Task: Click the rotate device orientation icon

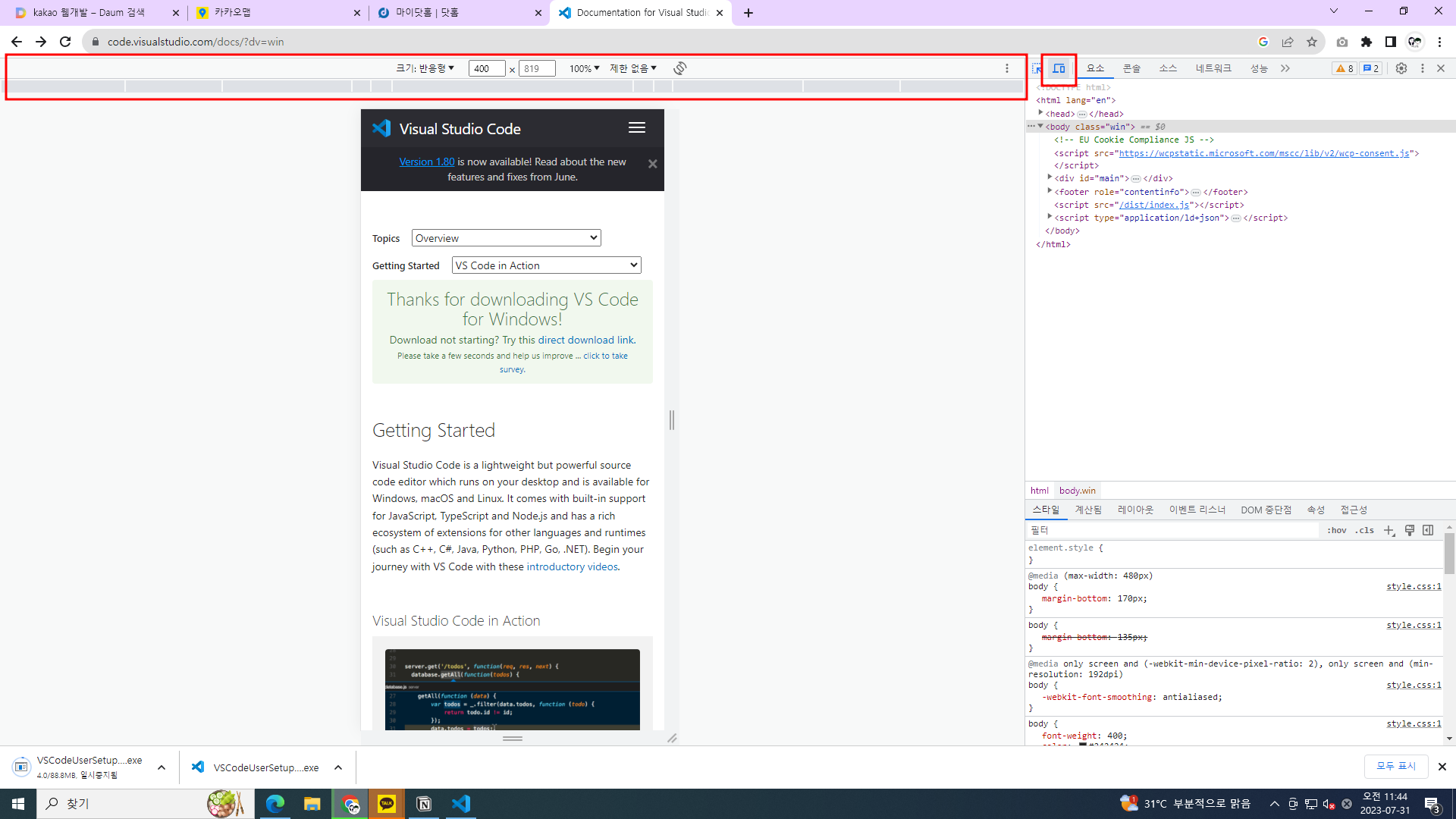Action: (x=680, y=68)
